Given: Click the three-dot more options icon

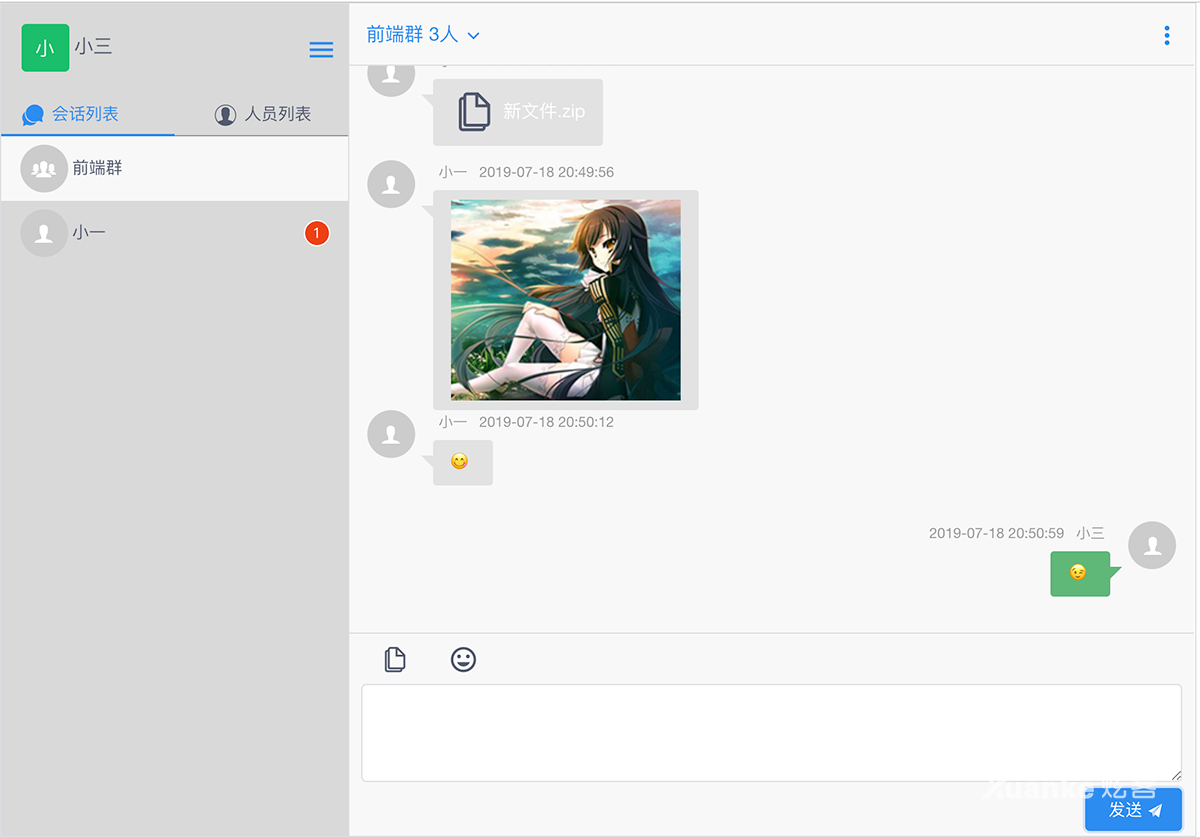Looking at the screenshot, I should pyautogui.click(x=1166, y=36).
